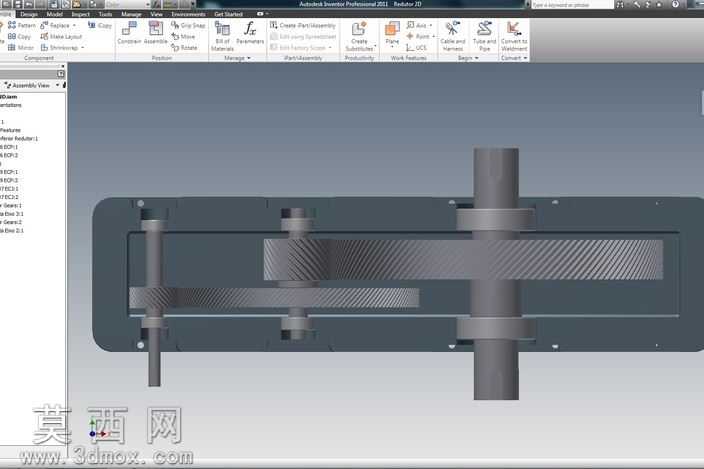This screenshot has width=704, height=469.
Task: Click Convert to Weldment
Action: point(514,36)
